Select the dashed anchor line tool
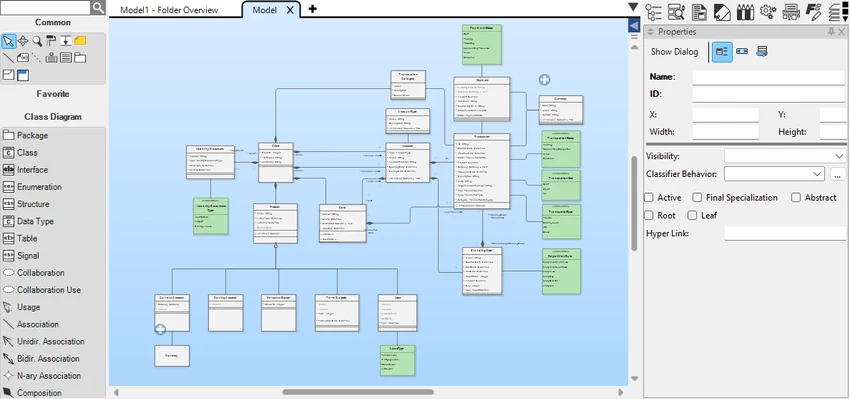Screen dimensions: 850x399 (37, 57)
